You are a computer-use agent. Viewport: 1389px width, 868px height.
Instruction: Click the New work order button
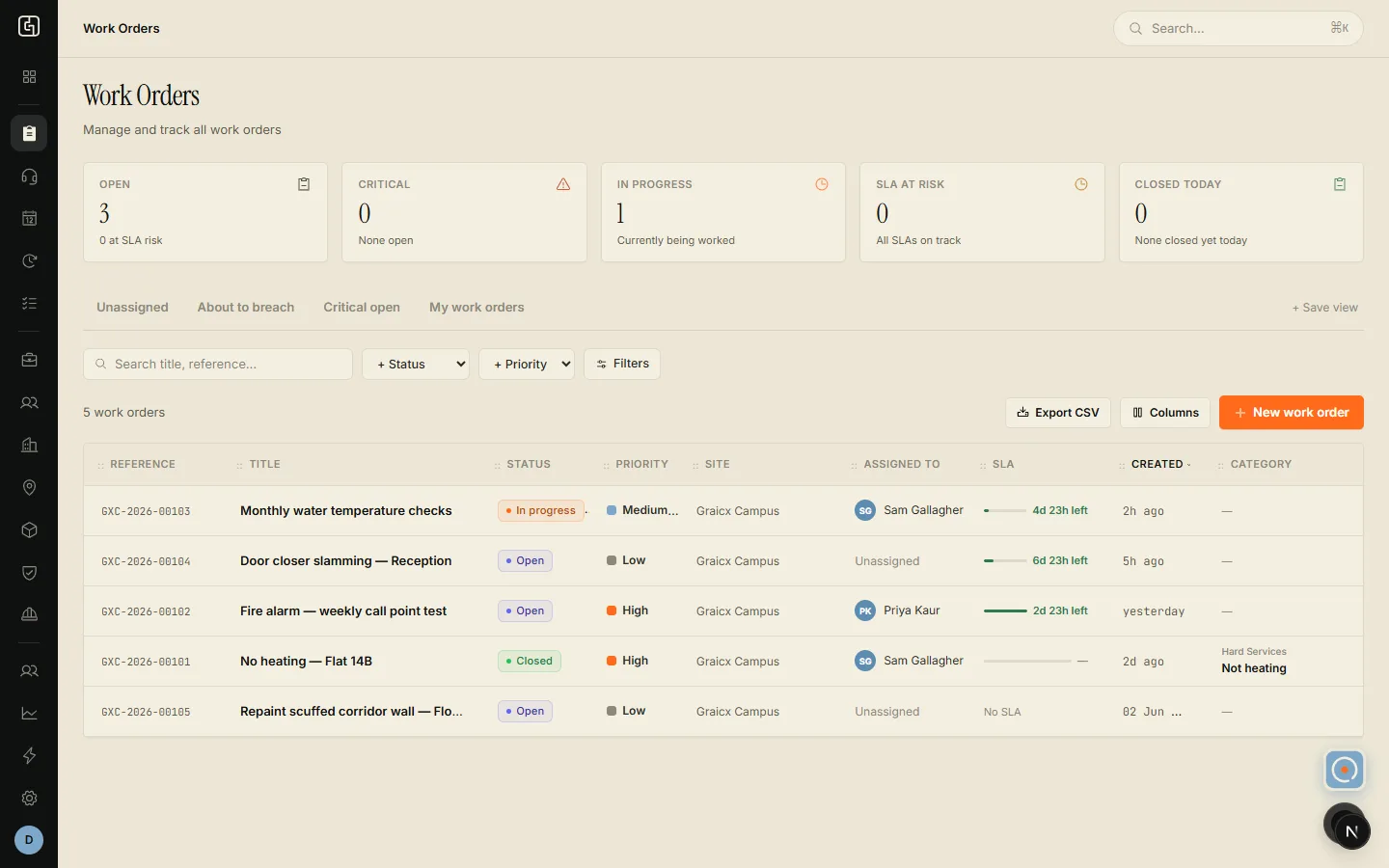(x=1292, y=413)
